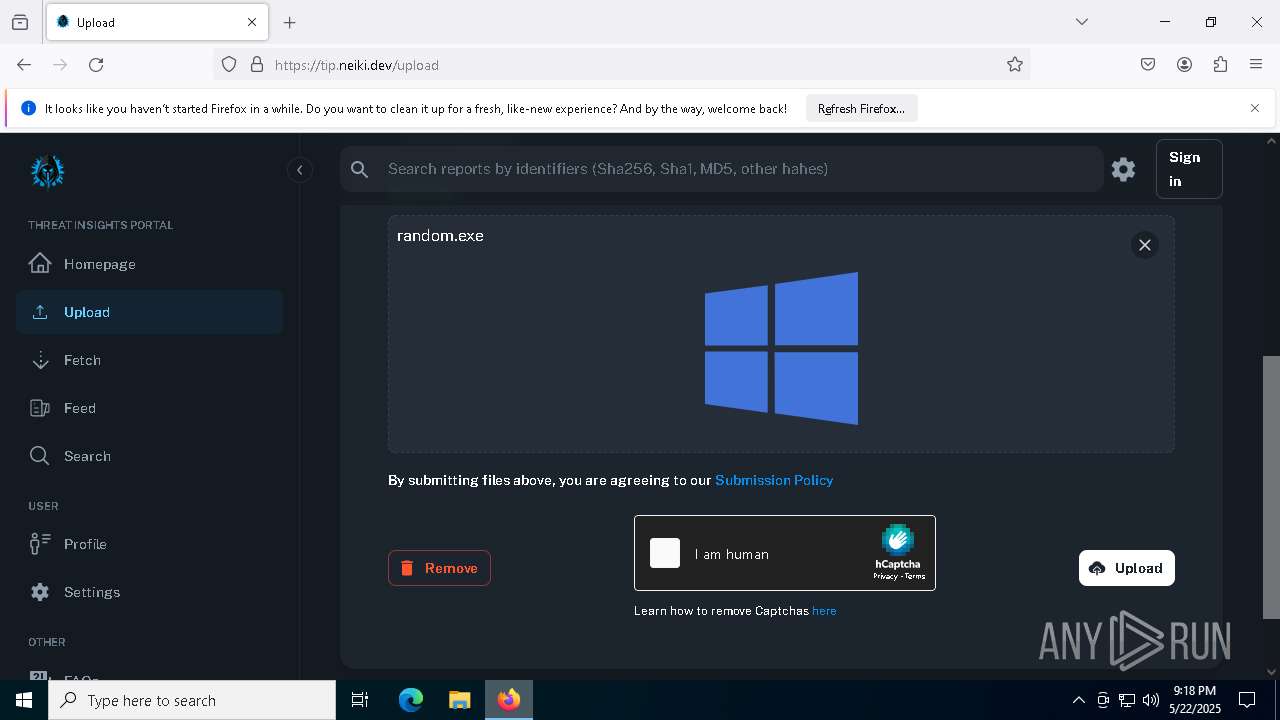Screen dimensions: 1280x720
Task: Click the Sign in button
Action: [x=1189, y=169]
